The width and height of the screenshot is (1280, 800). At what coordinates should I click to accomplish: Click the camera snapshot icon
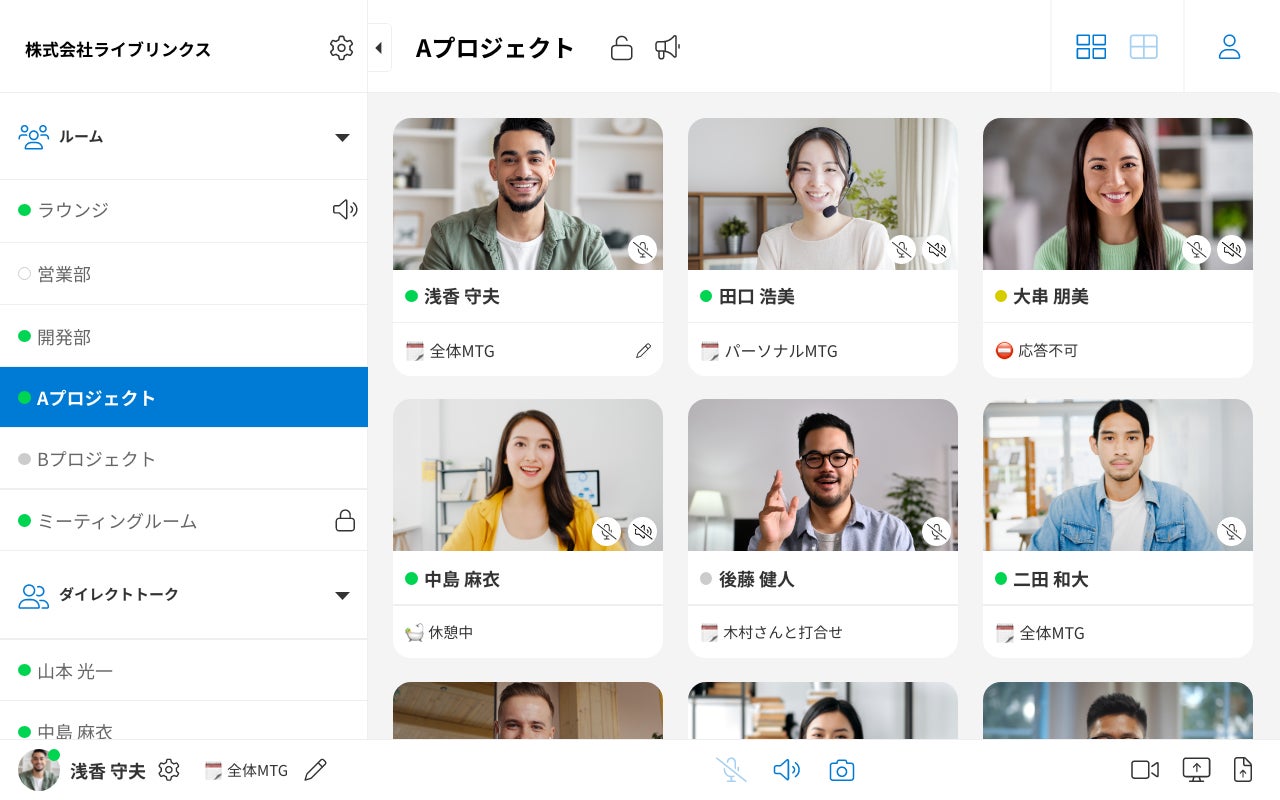842,770
